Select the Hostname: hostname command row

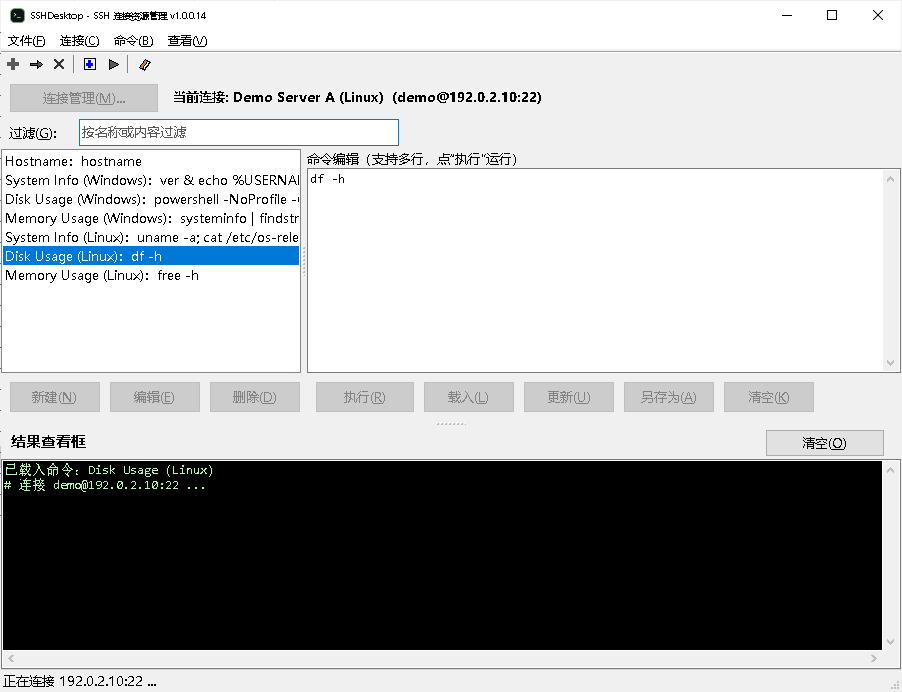tap(151, 162)
